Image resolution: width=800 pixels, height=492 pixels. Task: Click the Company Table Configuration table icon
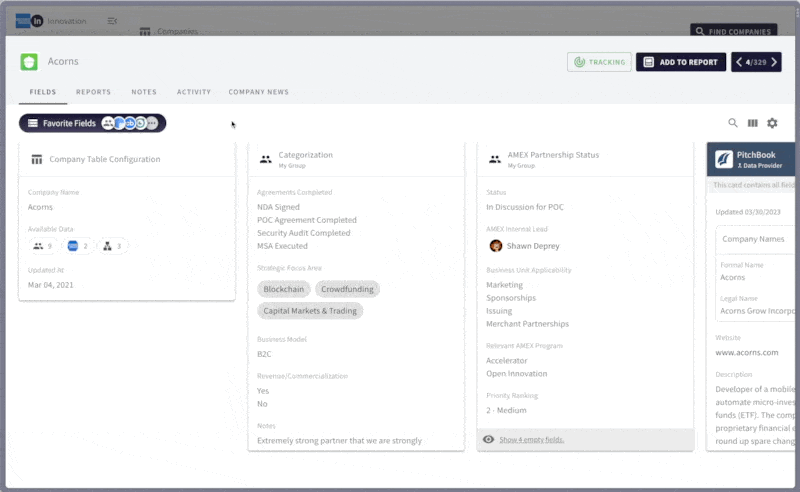[x=37, y=159]
